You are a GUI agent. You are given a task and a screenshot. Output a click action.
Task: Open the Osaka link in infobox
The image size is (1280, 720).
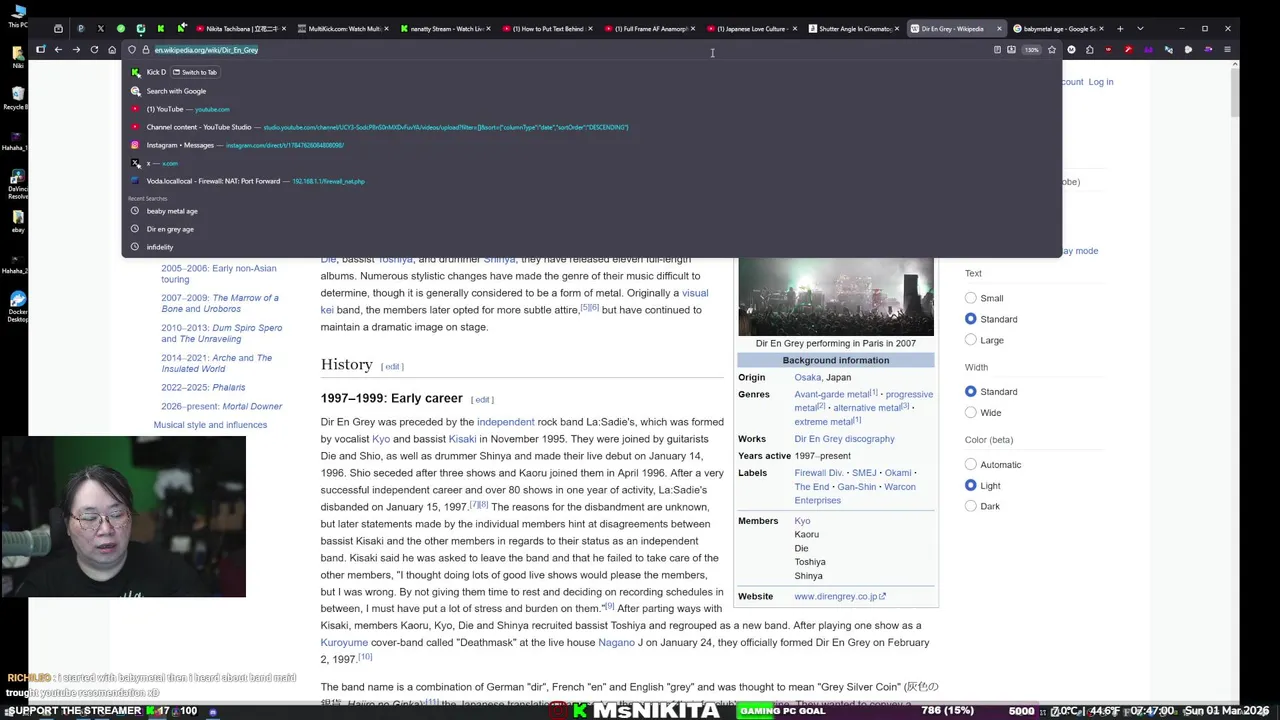pyautogui.click(x=807, y=377)
